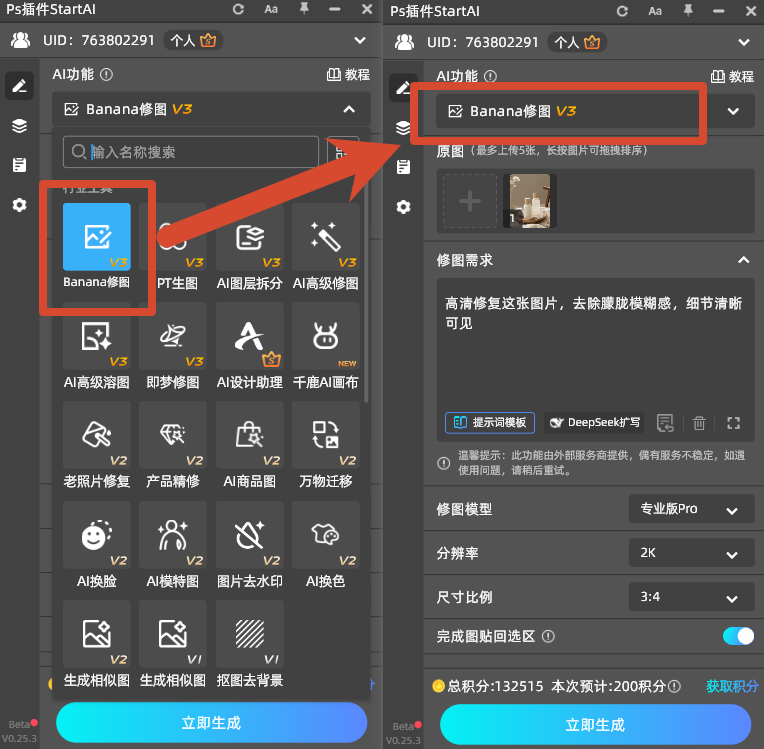Toggle the 完成图贴回选区 switch

(738, 636)
